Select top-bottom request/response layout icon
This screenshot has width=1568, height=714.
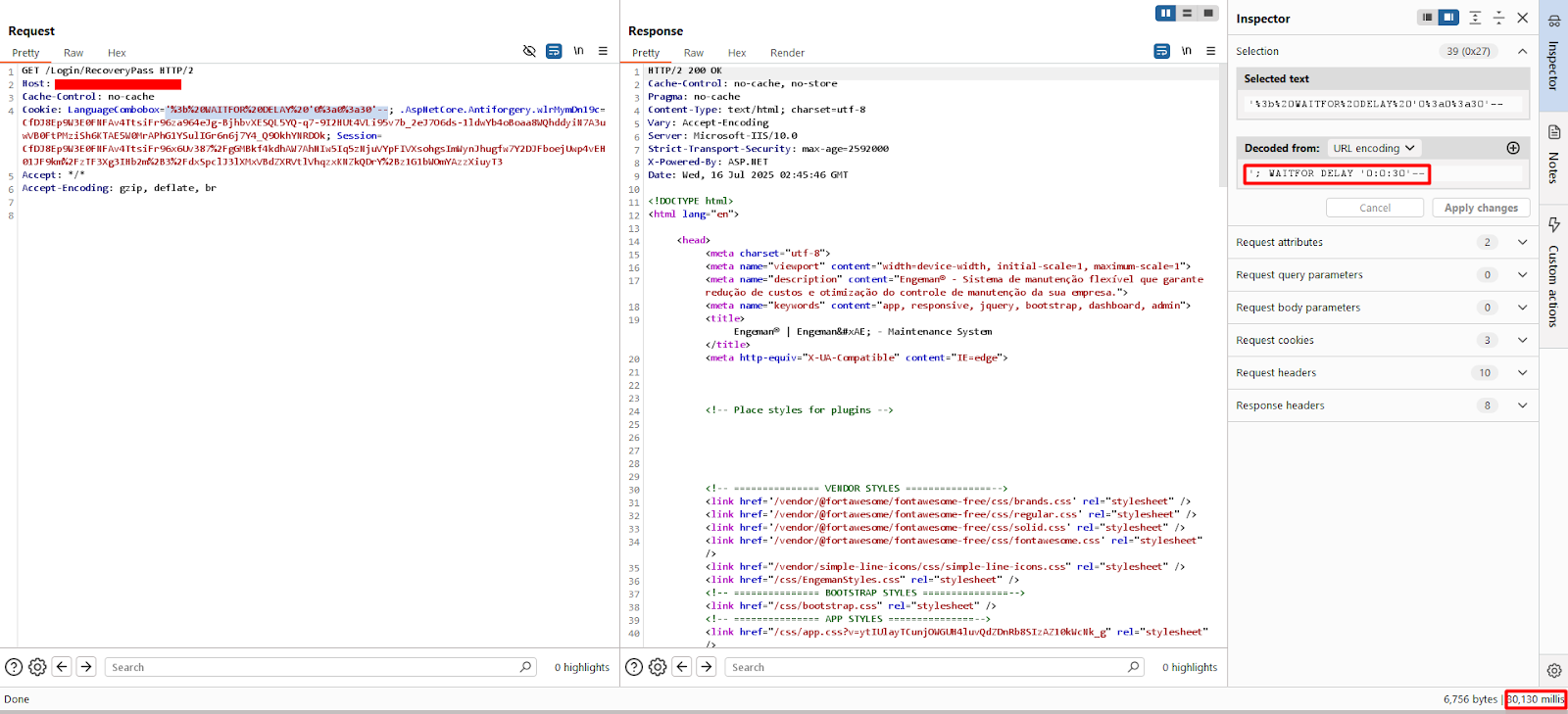[x=1187, y=13]
